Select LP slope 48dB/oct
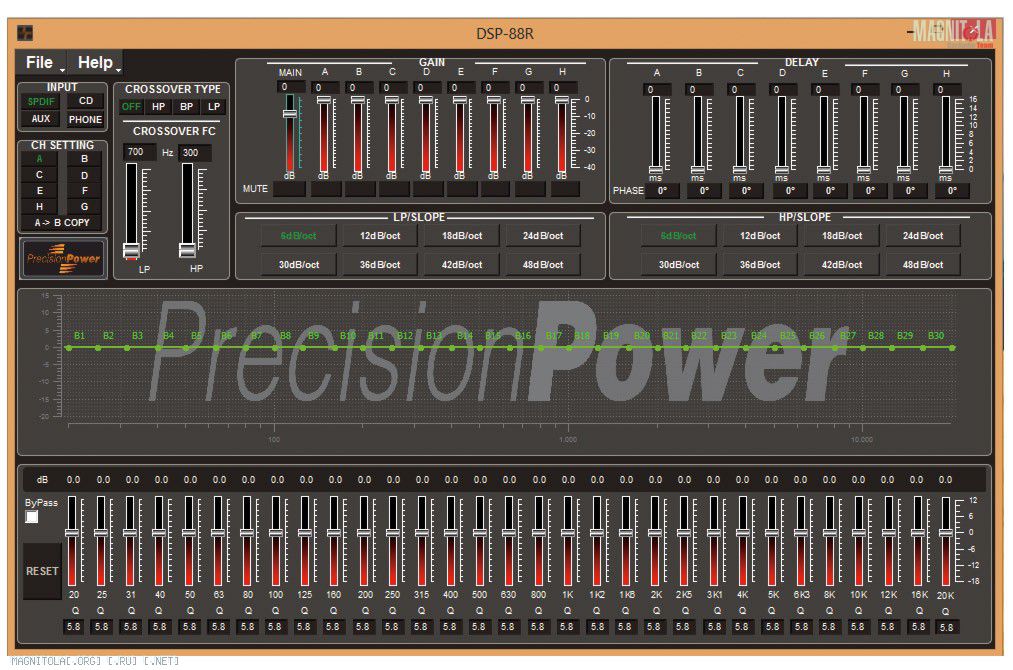The image size is (1013, 670). pyautogui.click(x=543, y=265)
